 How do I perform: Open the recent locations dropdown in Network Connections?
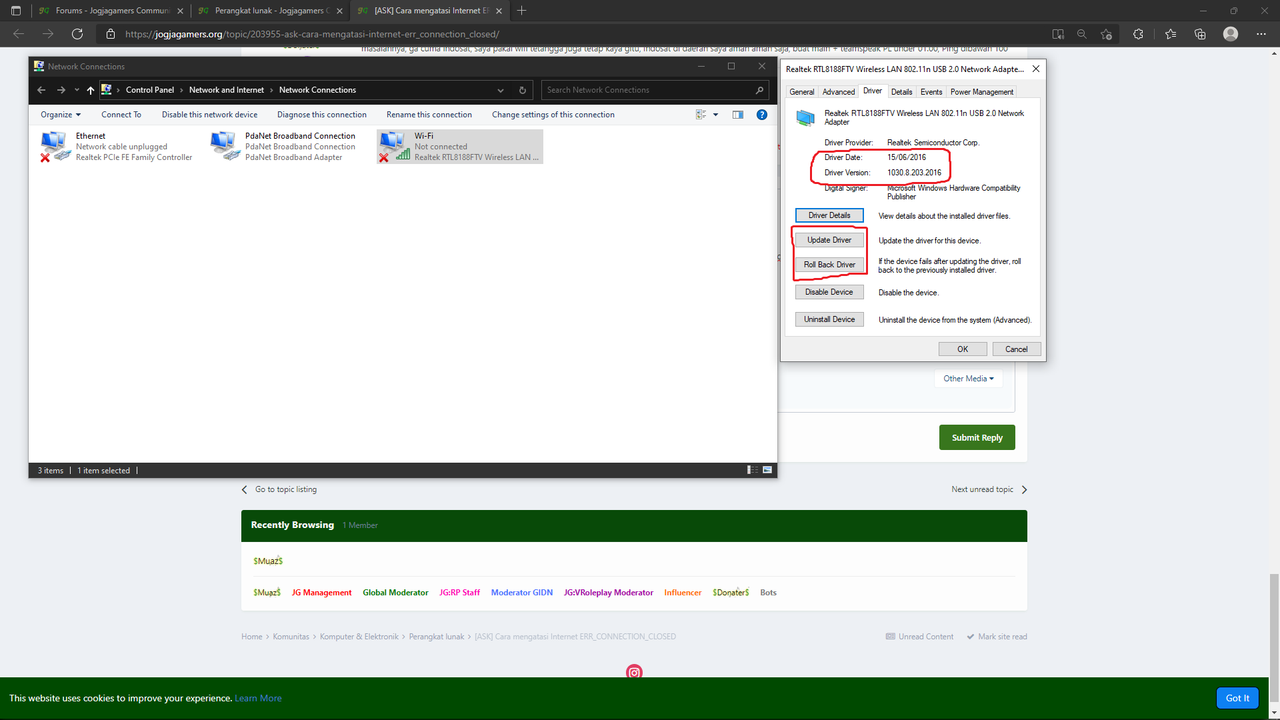76,90
